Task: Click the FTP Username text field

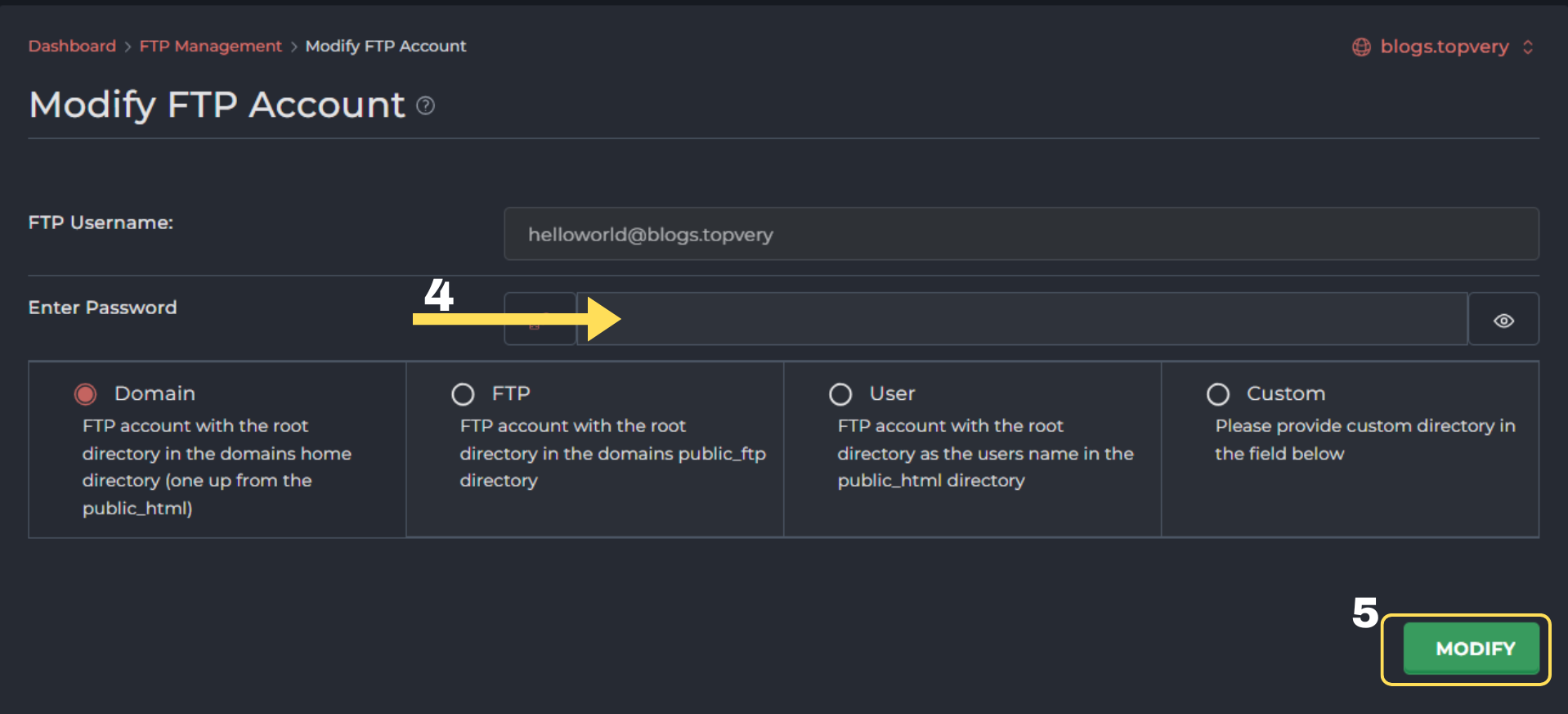Action: [x=1021, y=235]
